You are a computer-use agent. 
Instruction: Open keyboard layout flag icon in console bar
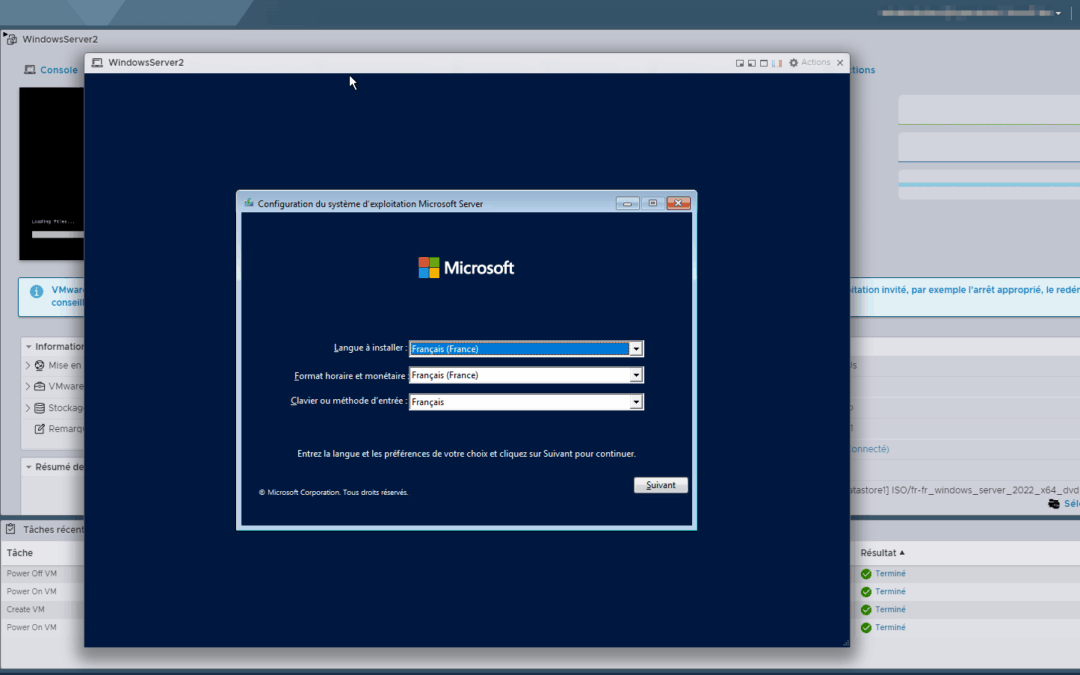tap(777, 63)
